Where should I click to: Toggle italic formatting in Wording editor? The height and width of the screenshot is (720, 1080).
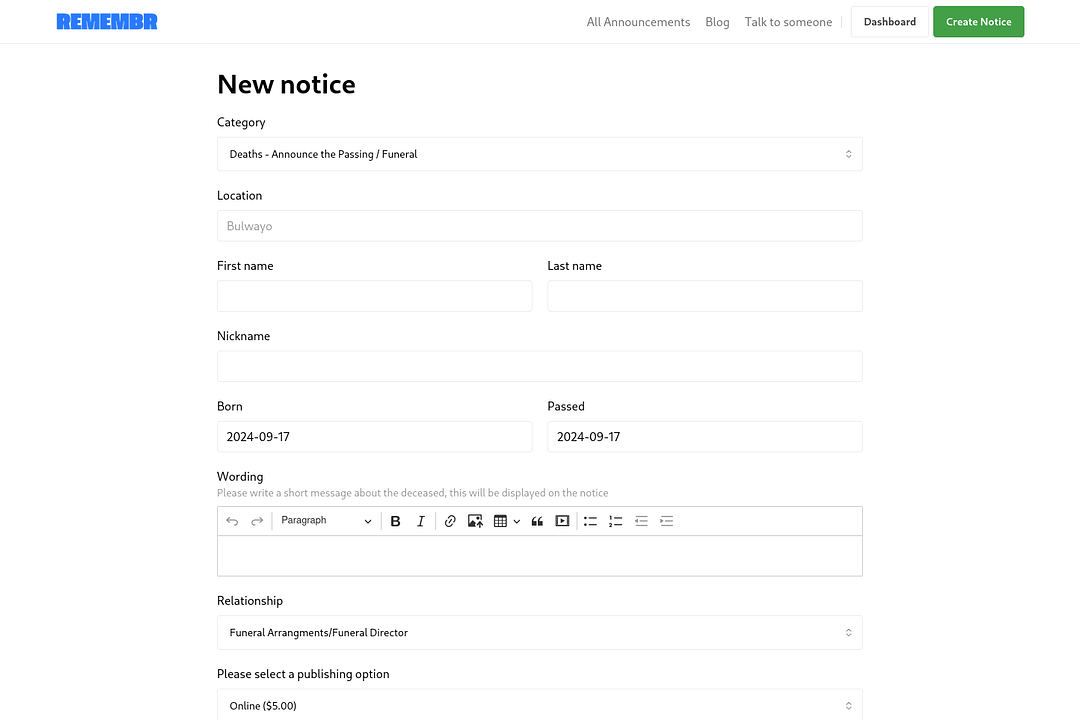click(x=421, y=521)
